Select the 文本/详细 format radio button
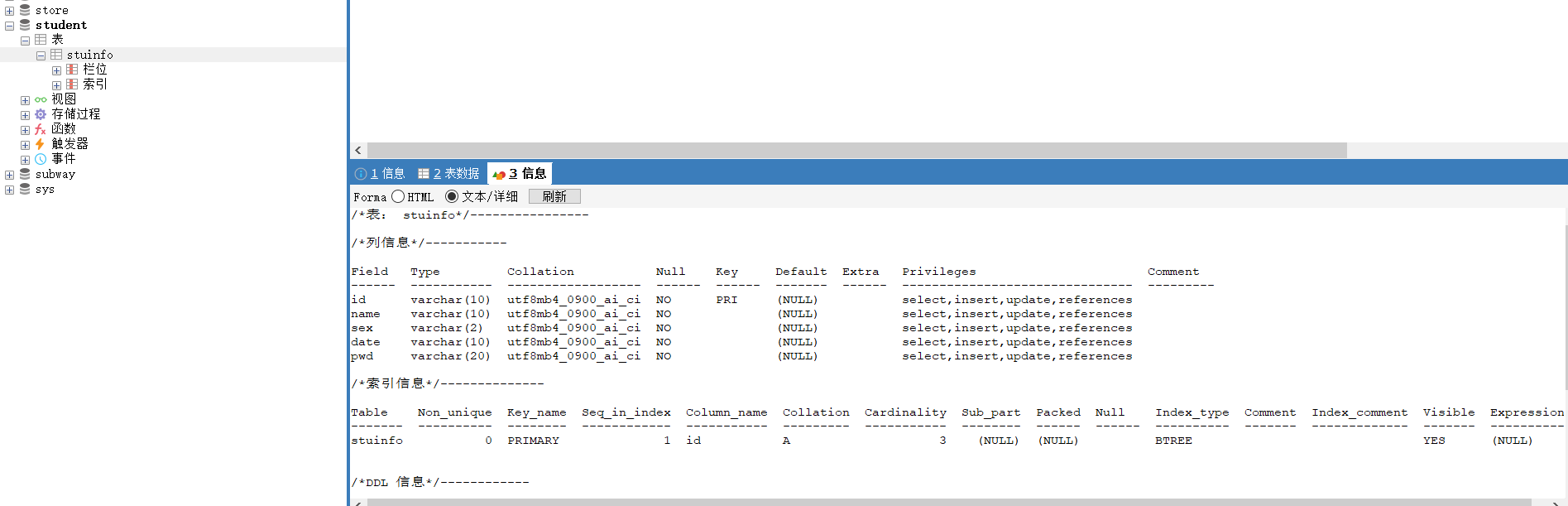1568x506 pixels. point(452,196)
